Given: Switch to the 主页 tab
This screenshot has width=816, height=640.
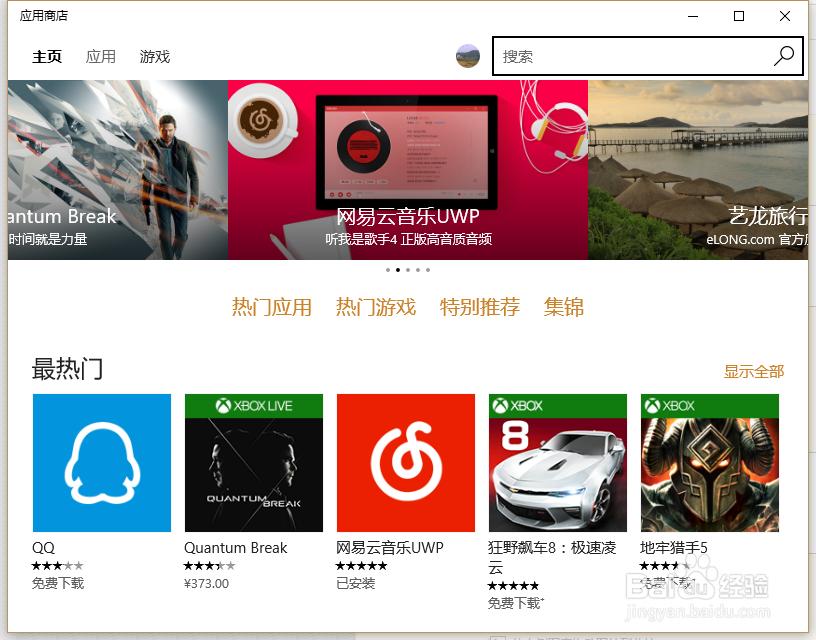Looking at the screenshot, I should (47, 56).
